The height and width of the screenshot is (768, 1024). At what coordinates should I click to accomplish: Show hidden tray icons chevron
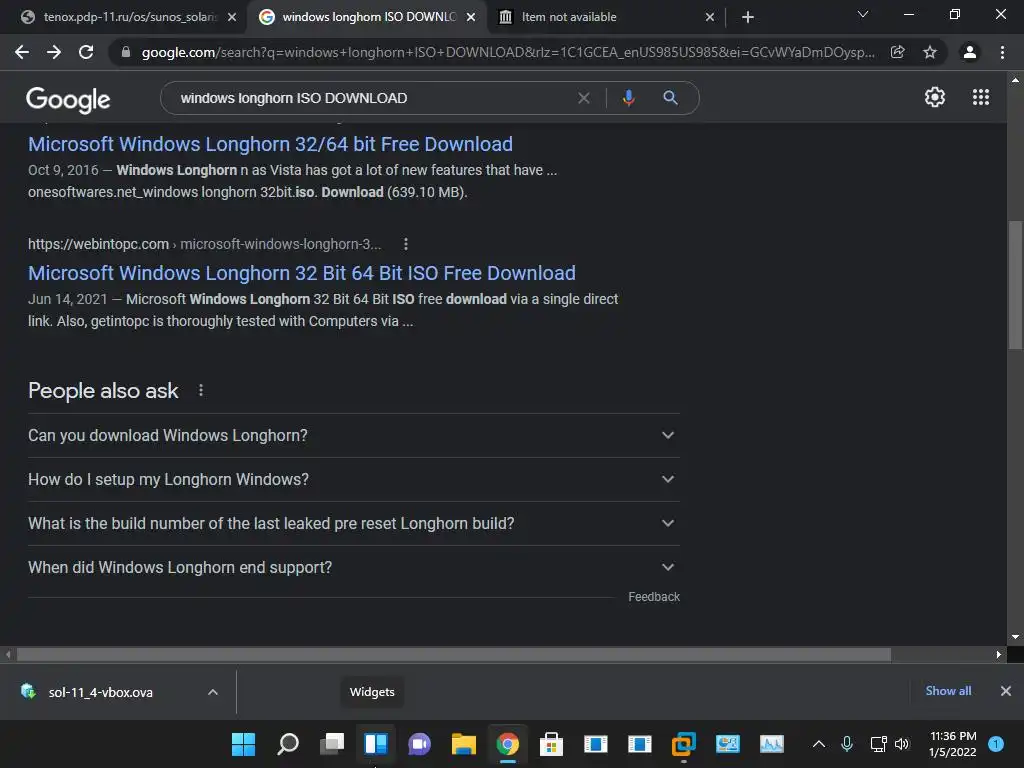tap(818, 744)
